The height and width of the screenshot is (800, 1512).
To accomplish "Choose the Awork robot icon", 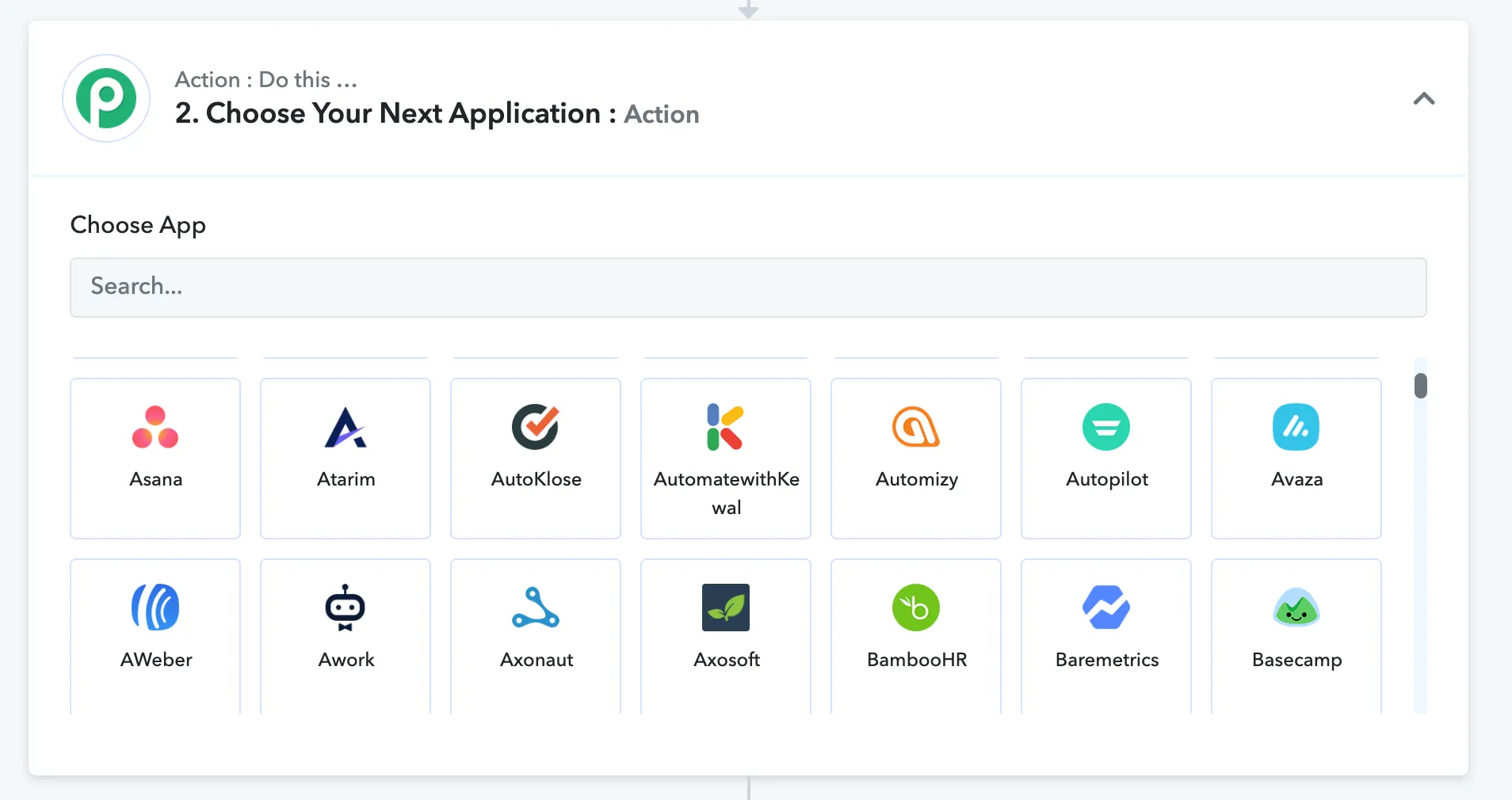I will 346,608.
